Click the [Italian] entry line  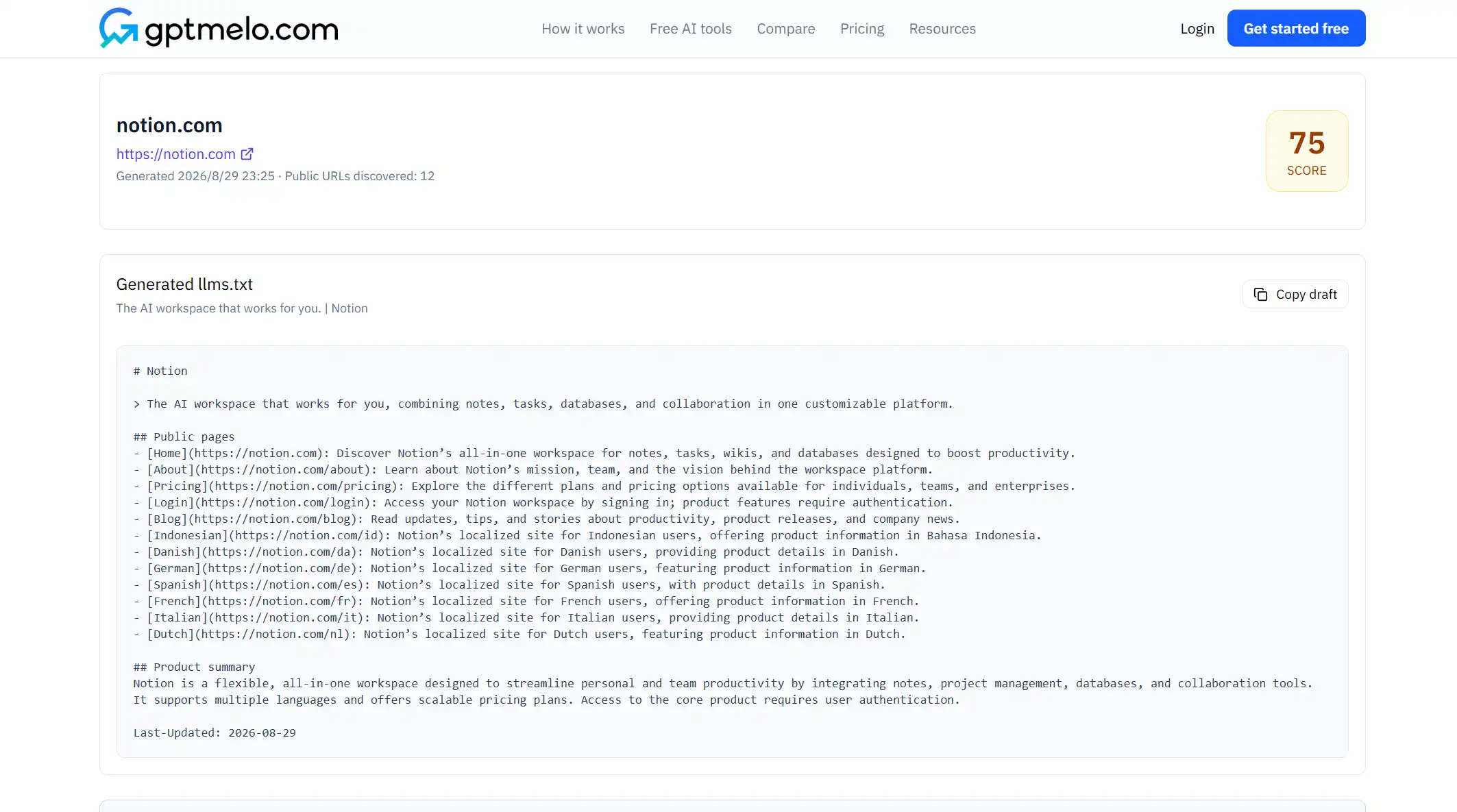click(526, 617)
